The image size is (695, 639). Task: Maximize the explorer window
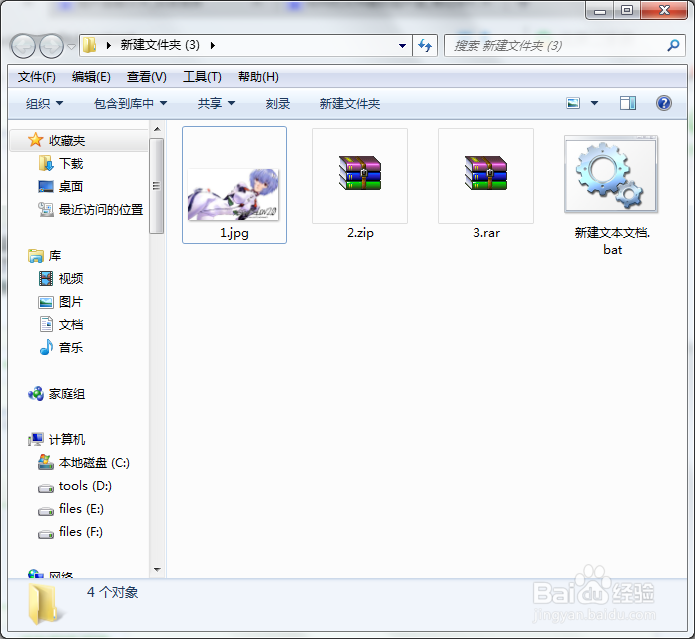(627, 10)
